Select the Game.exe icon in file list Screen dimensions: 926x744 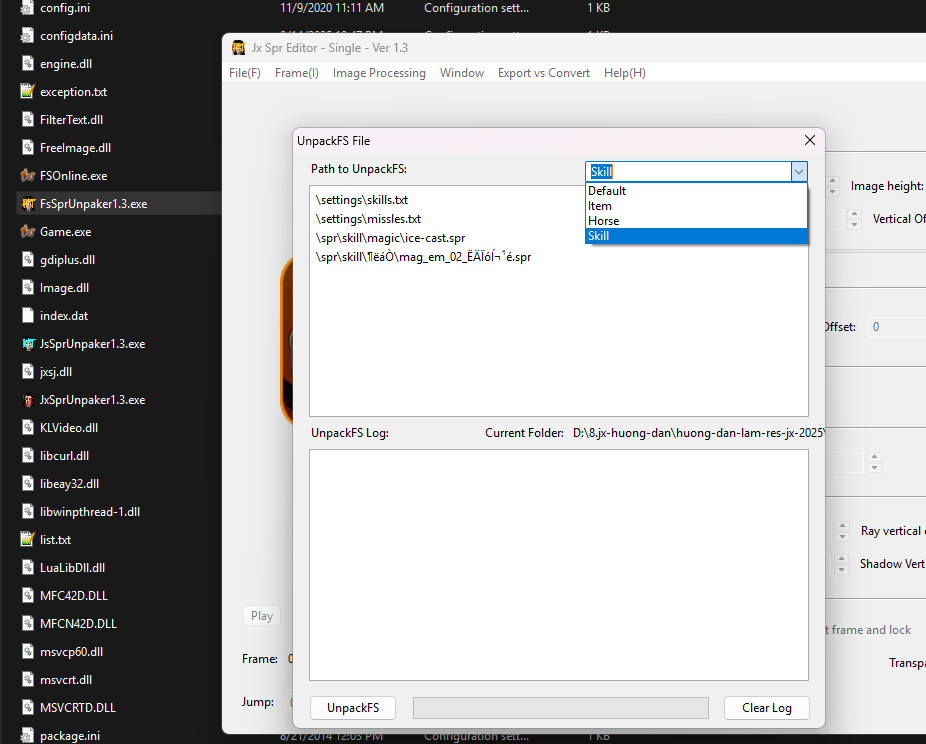28,232
